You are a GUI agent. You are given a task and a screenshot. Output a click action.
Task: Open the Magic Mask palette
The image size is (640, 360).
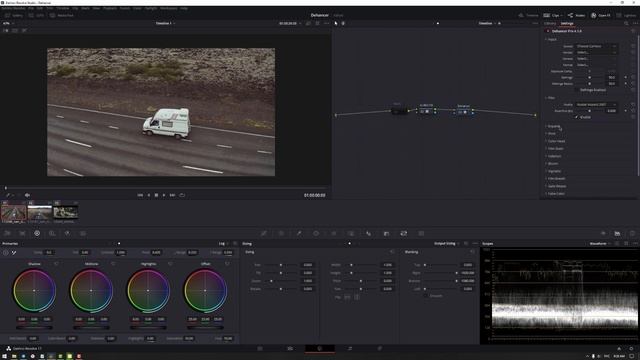pyautogui.click(x=351, y=233)
